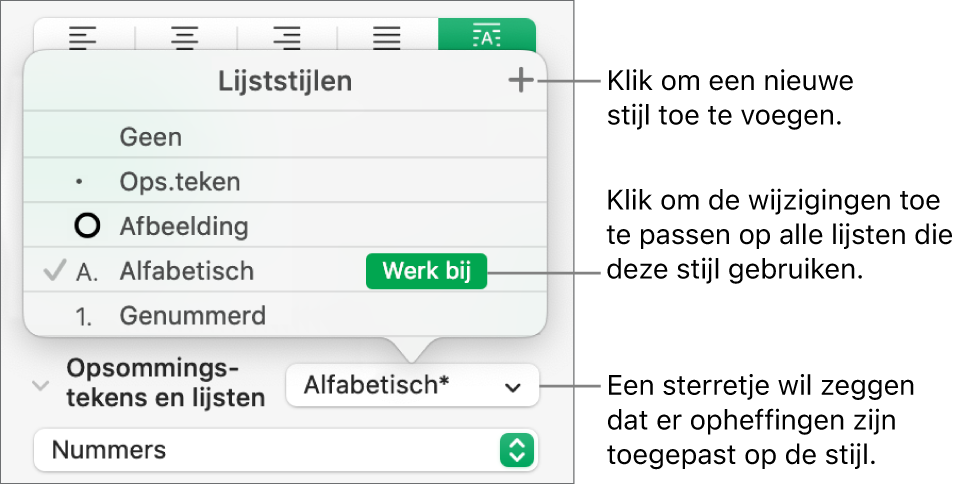Click the Opsommingstekens en lijsten label
This screenshot has width=968, height=484.
[165, 383]
